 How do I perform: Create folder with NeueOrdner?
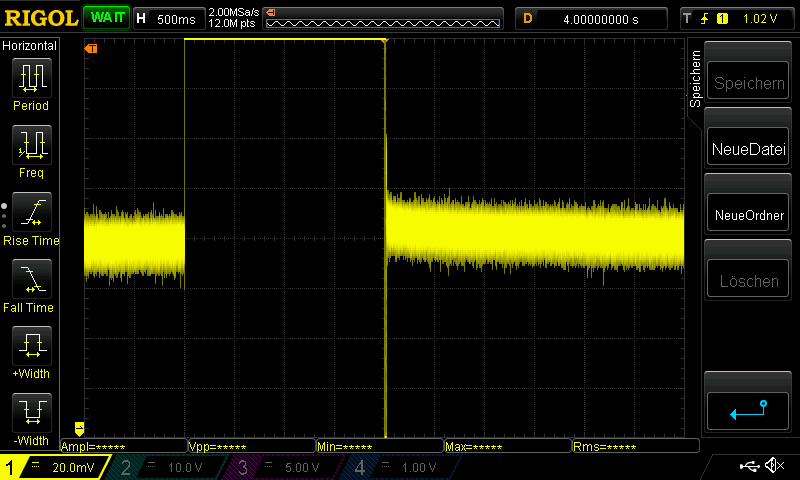[x=749, y=215]
